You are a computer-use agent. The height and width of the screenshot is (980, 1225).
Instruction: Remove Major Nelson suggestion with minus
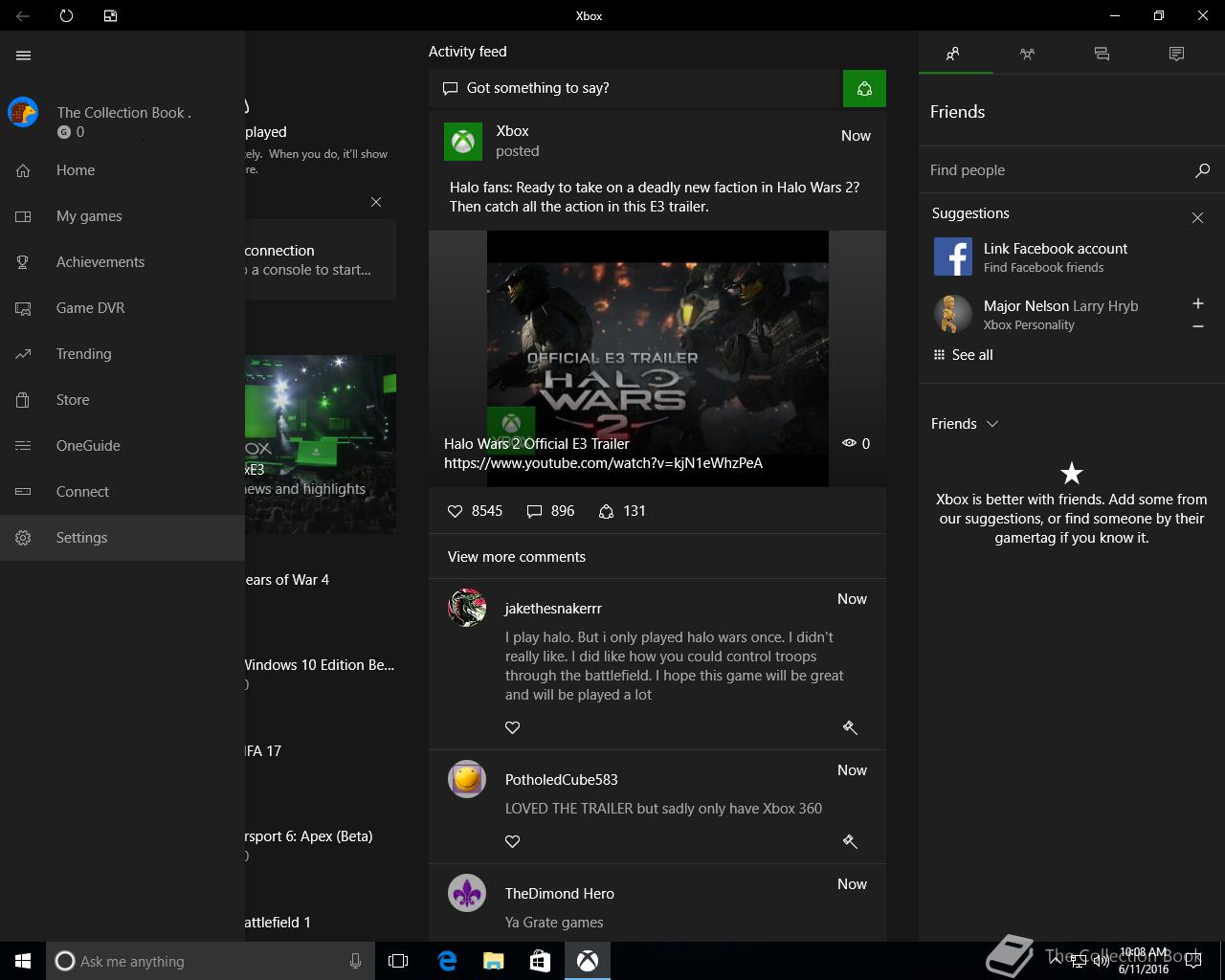click(1197, 326)
